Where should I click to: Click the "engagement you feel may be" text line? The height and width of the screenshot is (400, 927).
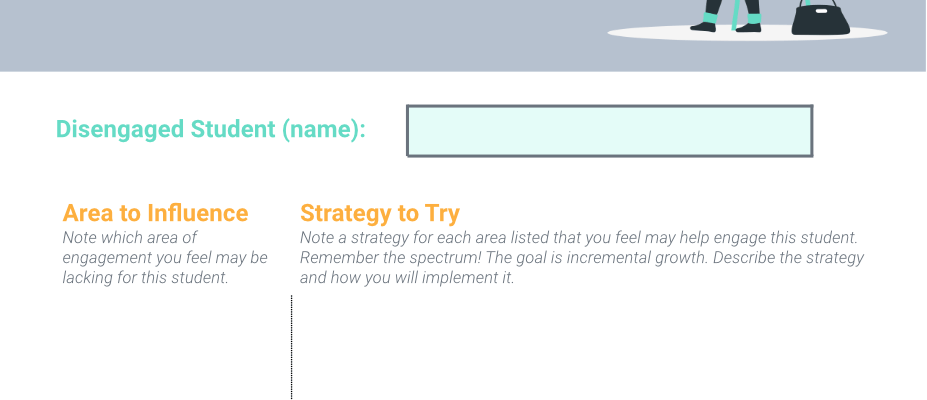coord(165,258)
